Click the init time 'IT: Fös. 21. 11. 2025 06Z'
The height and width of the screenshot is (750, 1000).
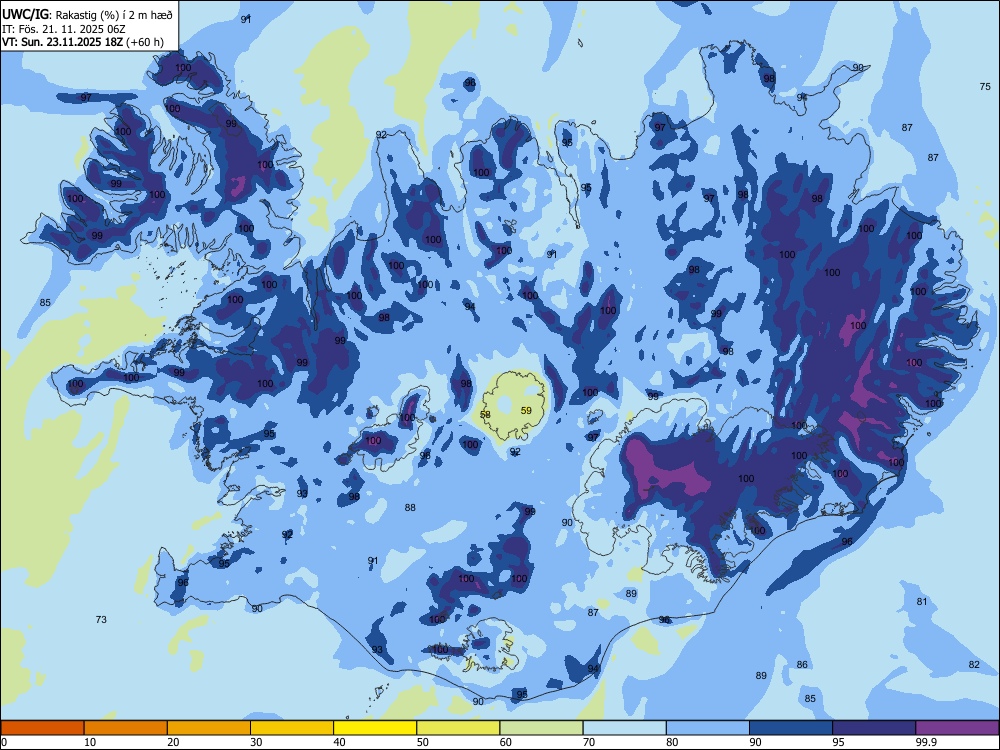pos(64,29)
